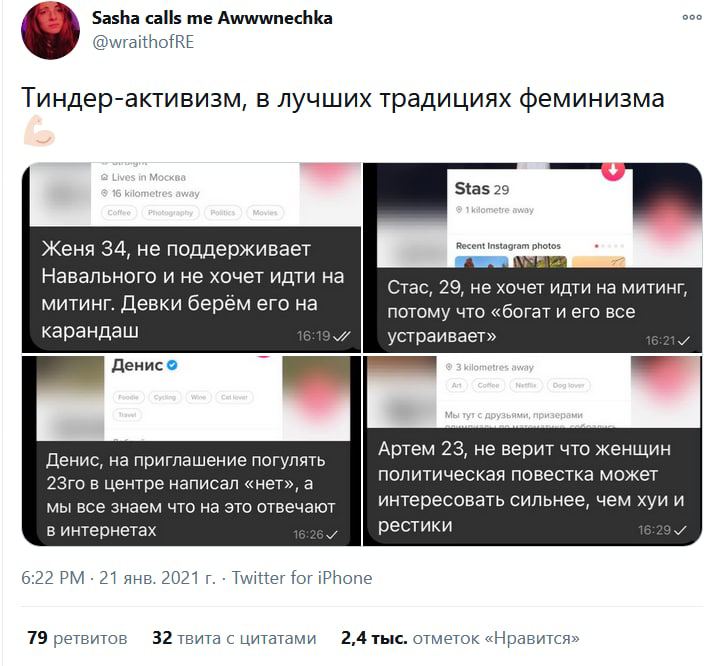View the 79 ретвитов list

(x=77, y=638)
